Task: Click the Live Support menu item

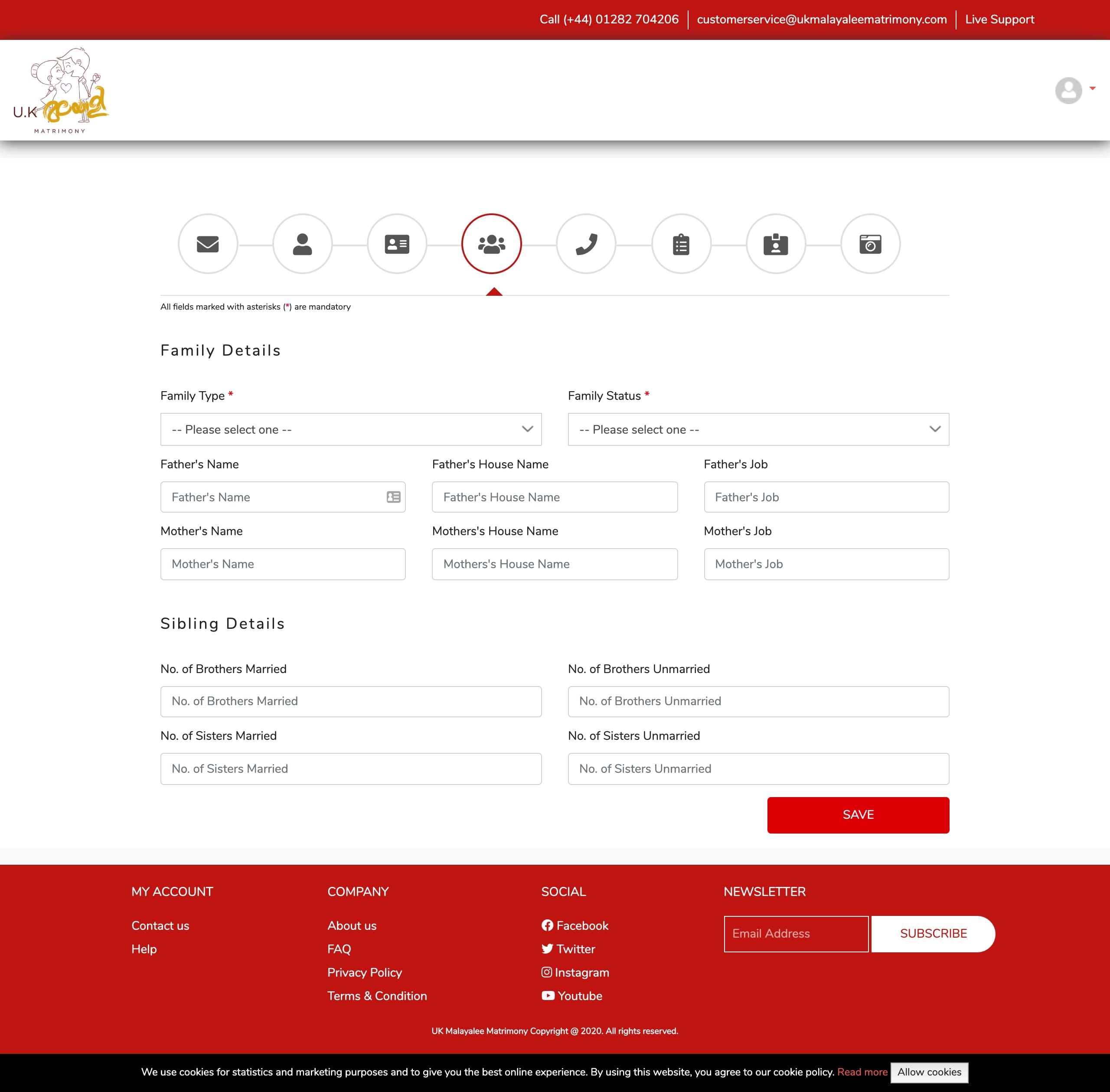Action: point(999,19)
